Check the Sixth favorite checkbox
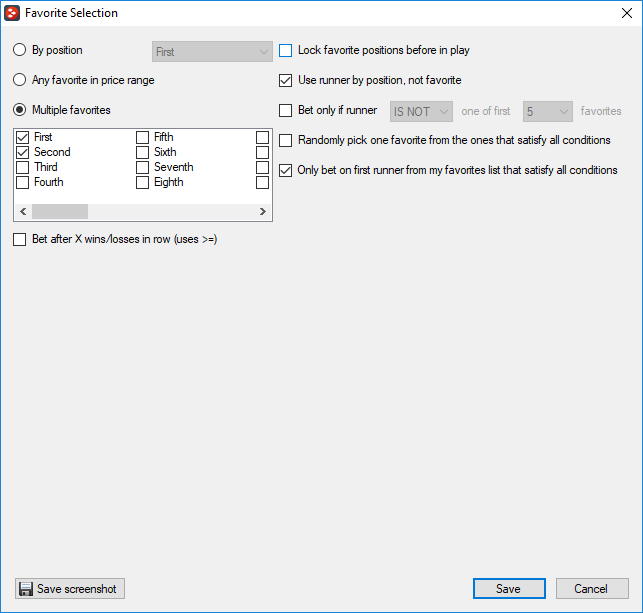The height and width of the screenshot is (613, 643). tap(142, 152)
